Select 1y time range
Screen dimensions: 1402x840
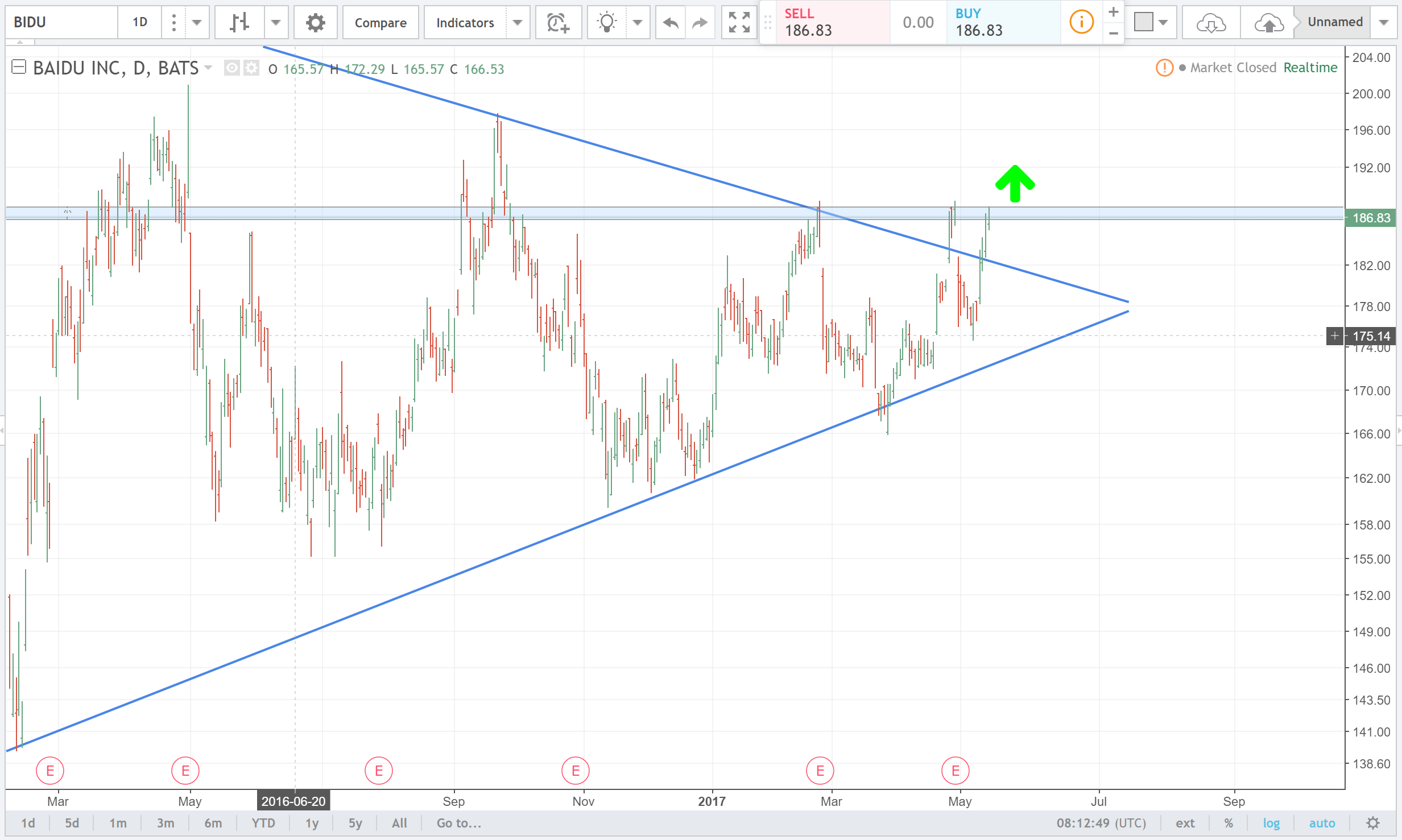(312, 823)
